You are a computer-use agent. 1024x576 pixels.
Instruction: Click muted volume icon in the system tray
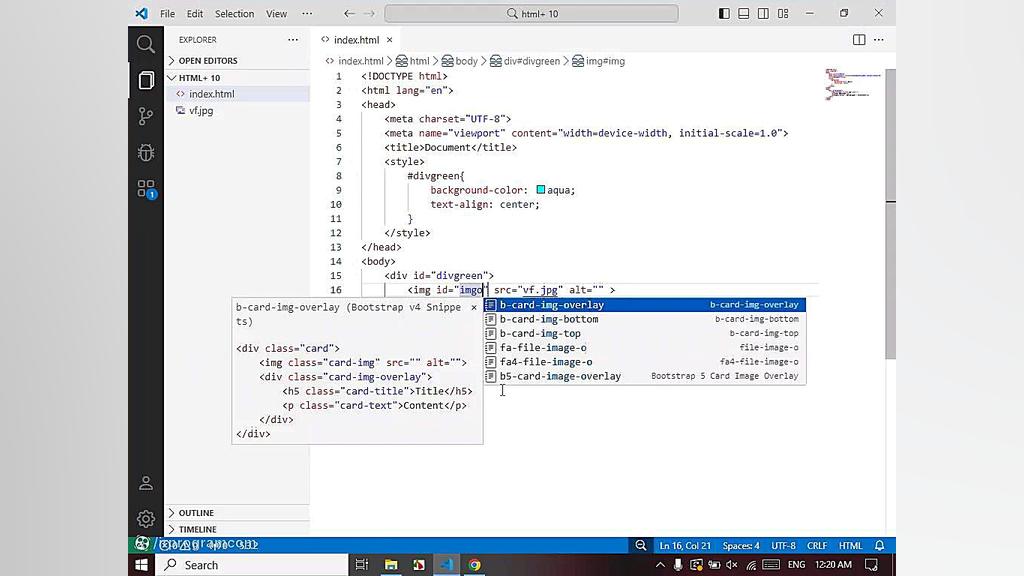732,565
